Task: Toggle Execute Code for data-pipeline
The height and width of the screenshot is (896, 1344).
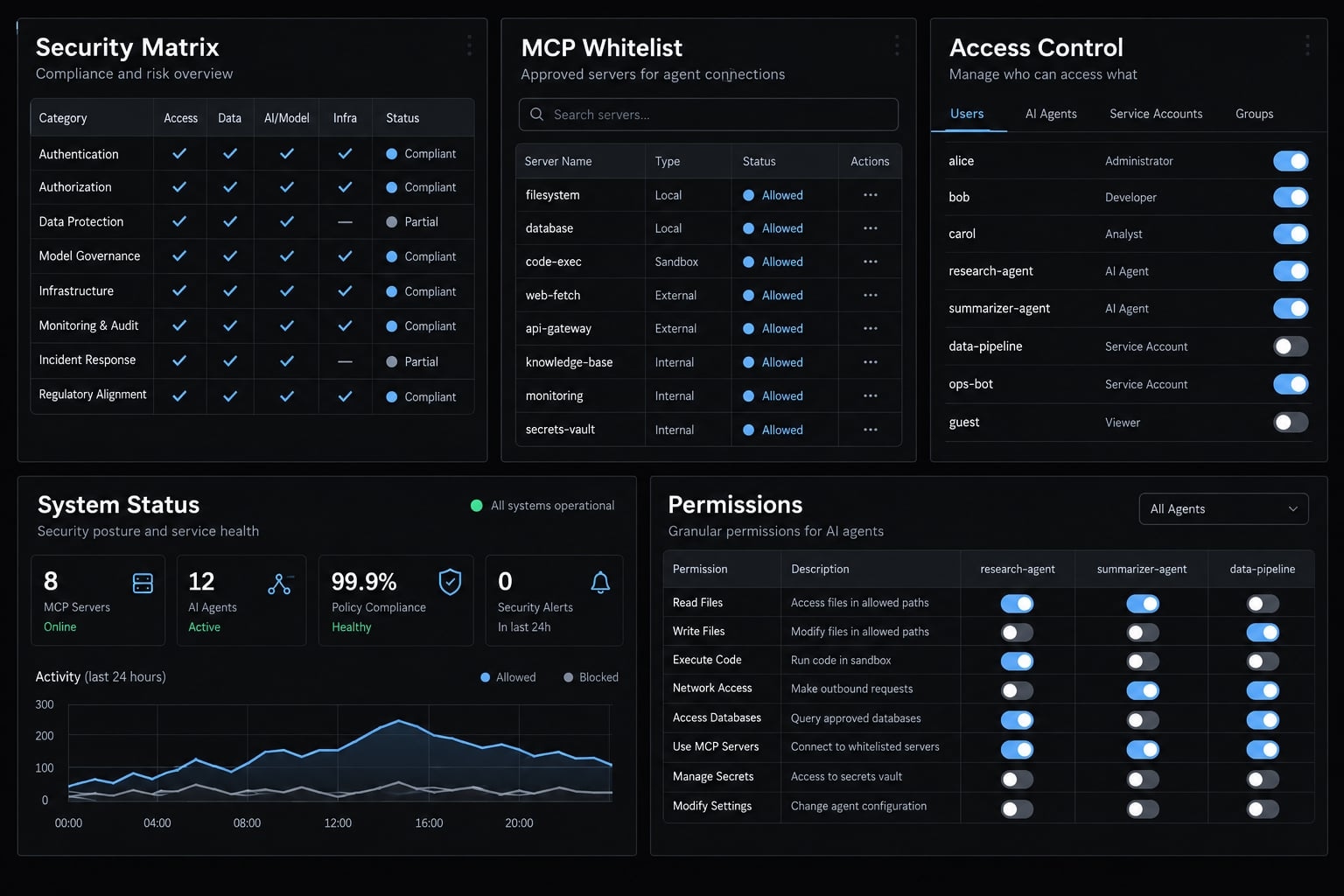Action: [x=1263, y=661]
